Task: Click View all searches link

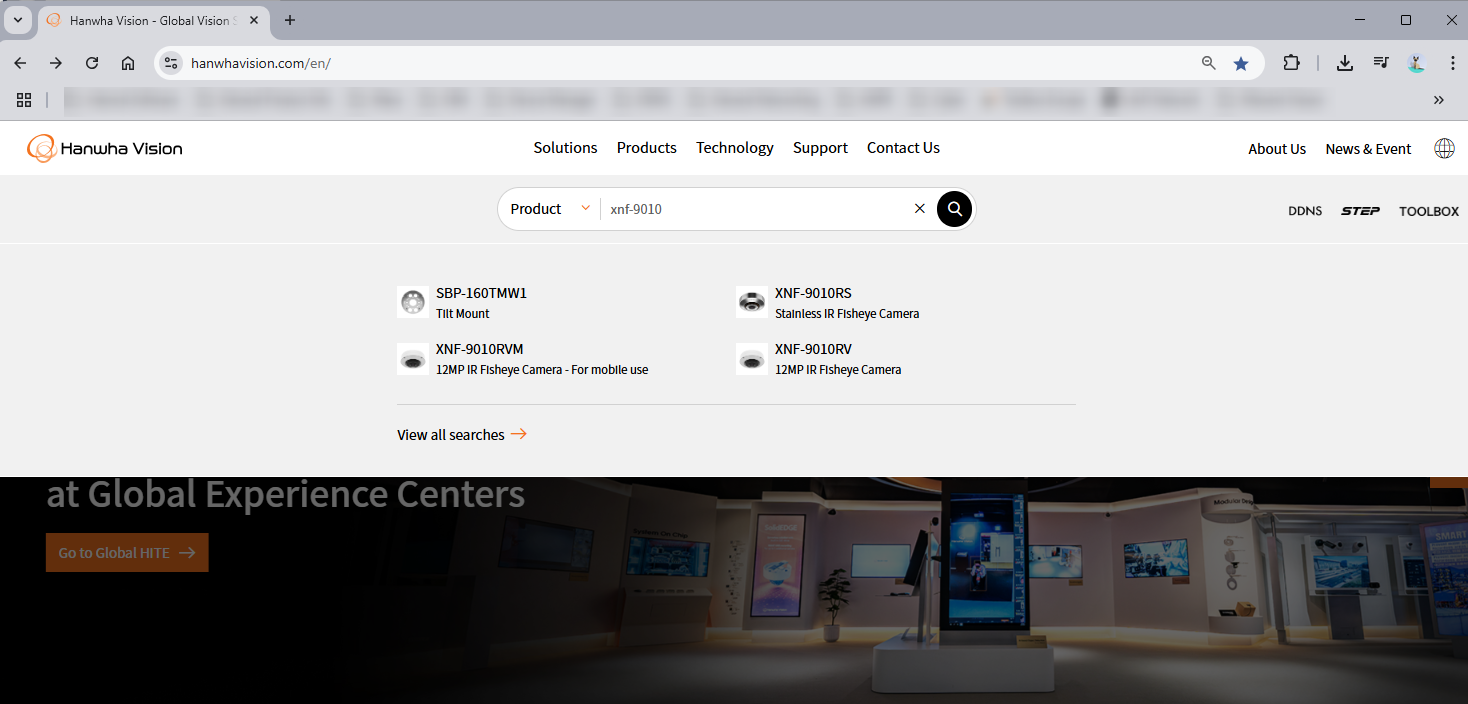Action: [462, 435]
